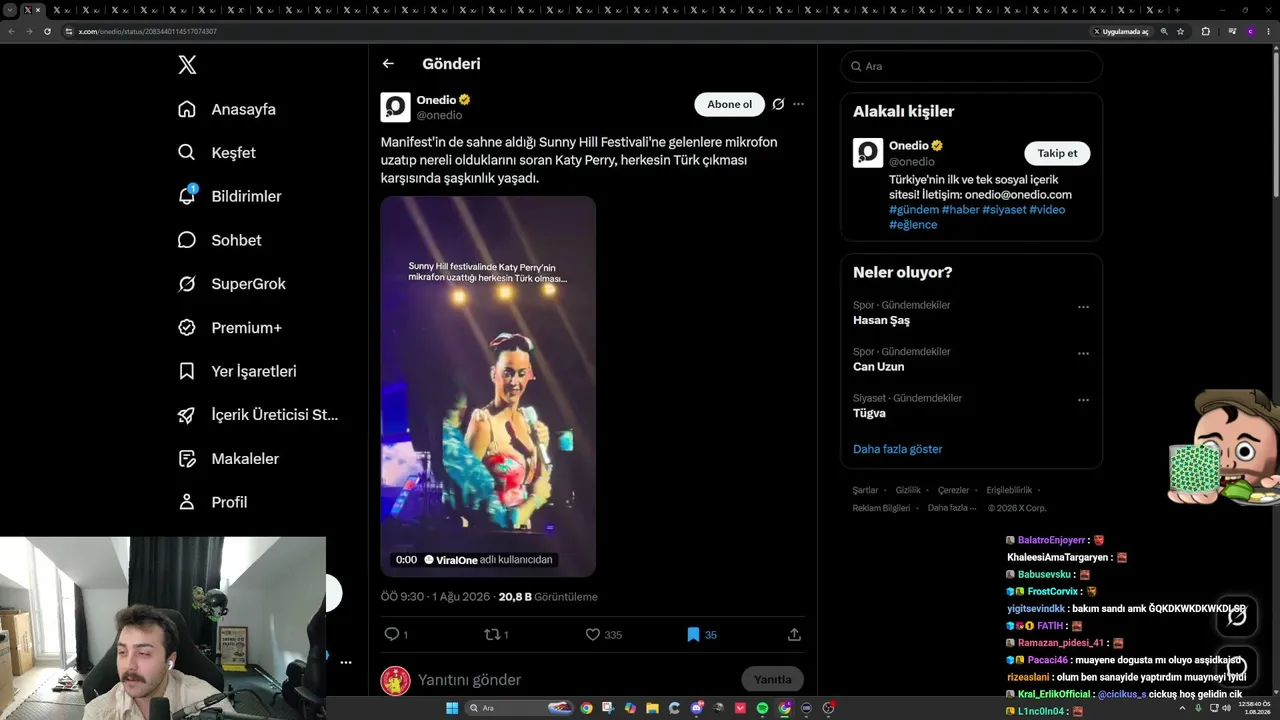Click the back arrow beside Gönderi
Screen dimensions: 1280x720
click(388, 64)
